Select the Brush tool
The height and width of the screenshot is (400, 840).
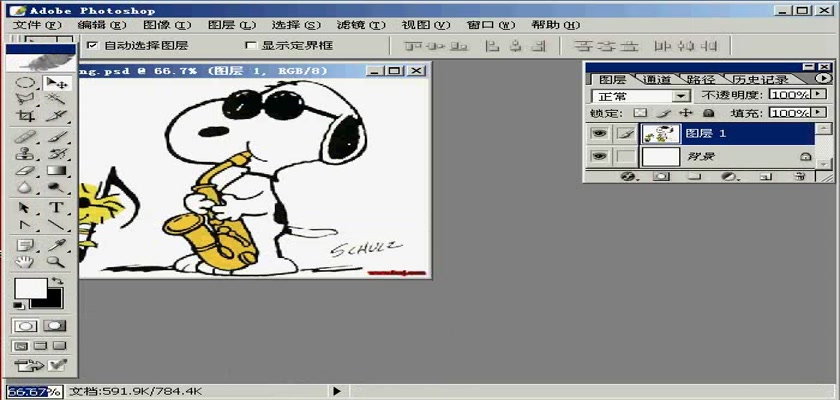(57, 138)
